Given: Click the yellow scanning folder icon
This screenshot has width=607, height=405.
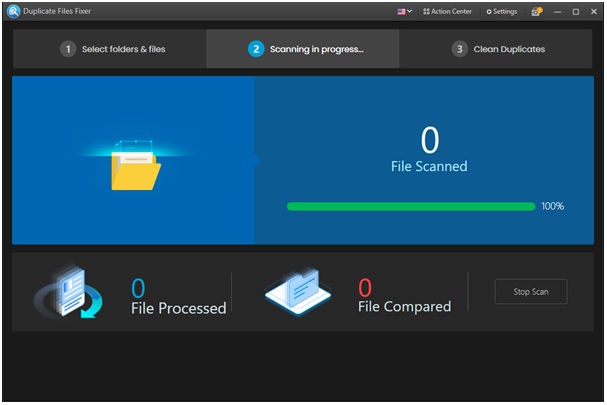Looking at the screenshot, I should pyautogui.click(x=135, y=166).
